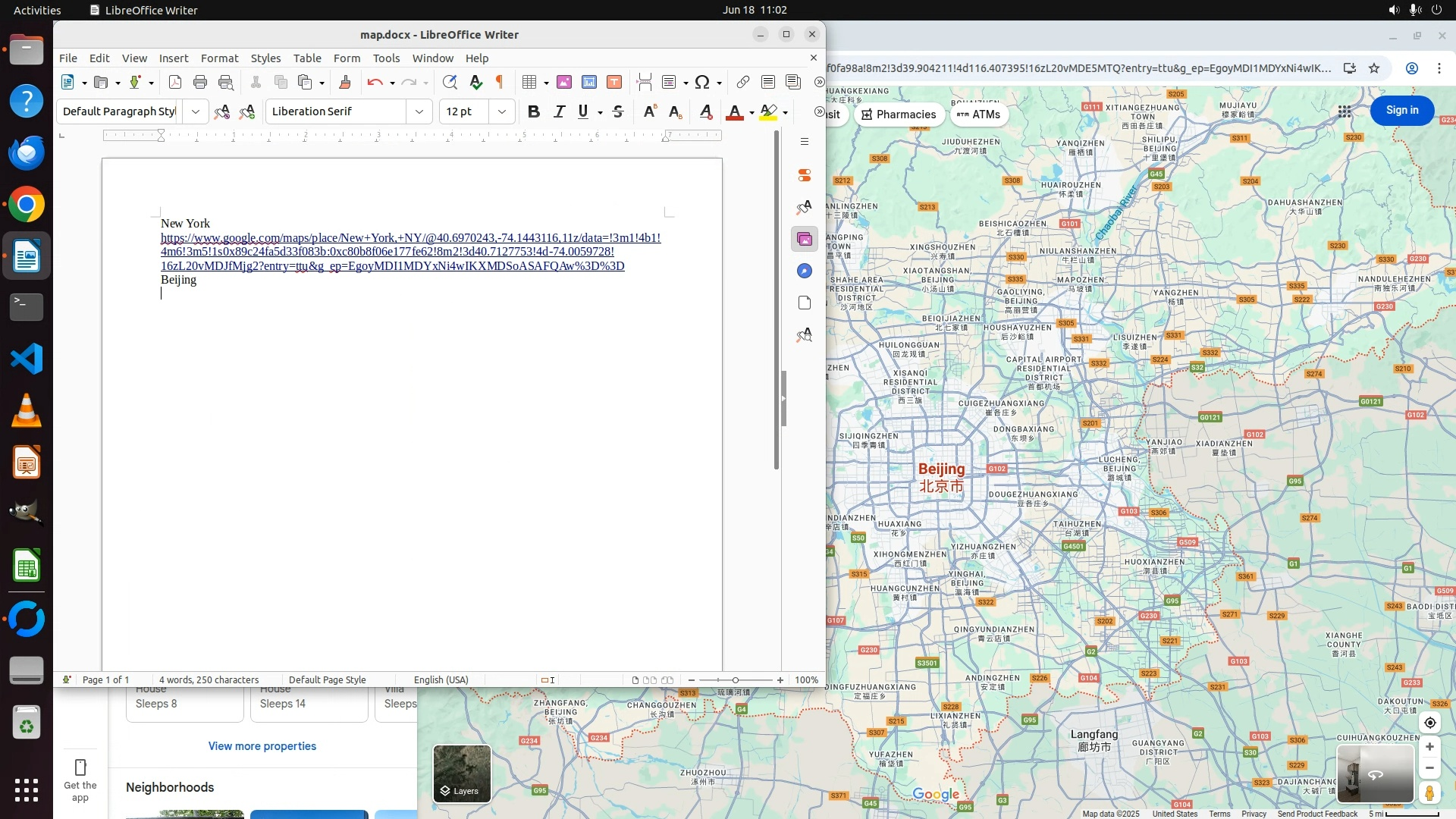Open the Insert Hyperlink dialog icon
1456x819 pixels.
743,83
